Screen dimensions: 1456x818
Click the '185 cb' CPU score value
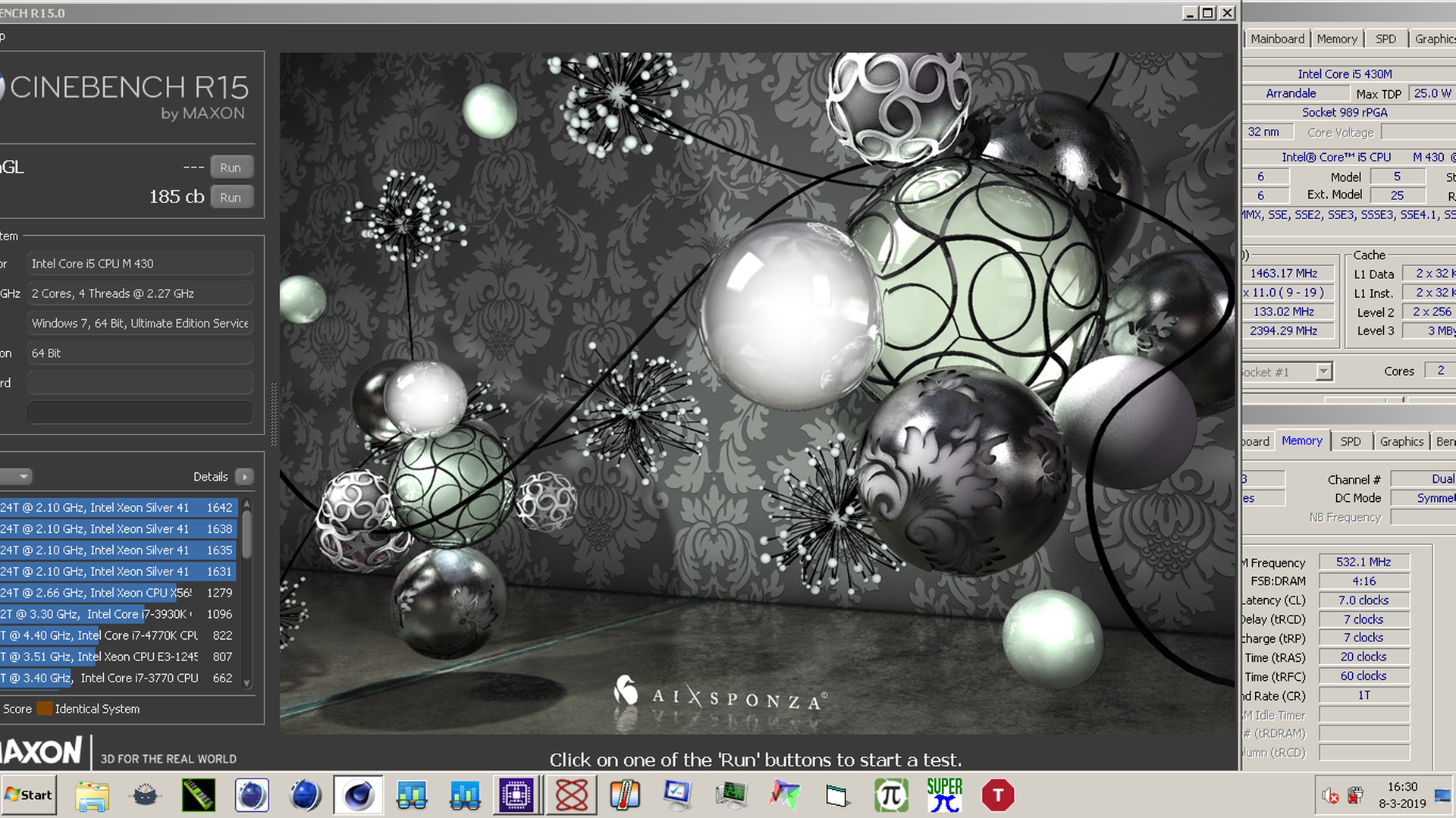(x=177, y=197)
